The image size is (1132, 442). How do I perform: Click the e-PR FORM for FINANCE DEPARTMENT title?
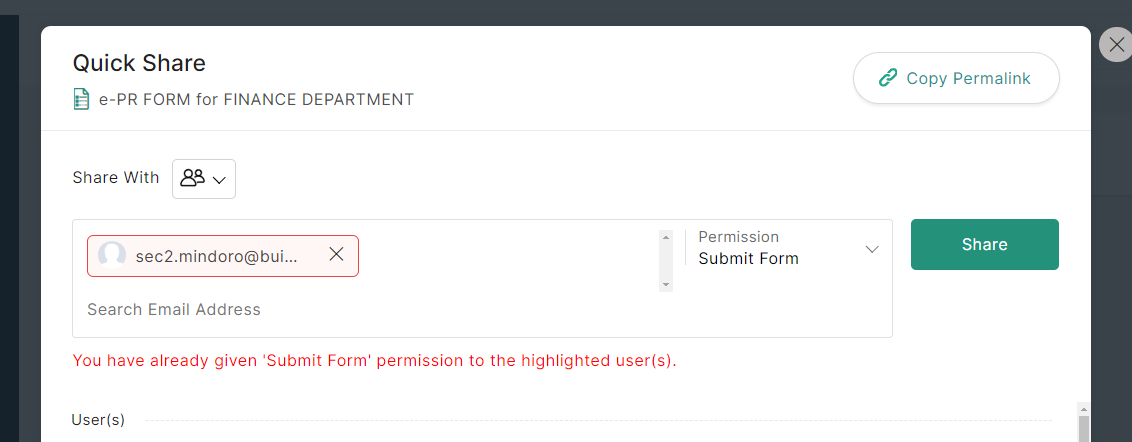coord(256,99)
